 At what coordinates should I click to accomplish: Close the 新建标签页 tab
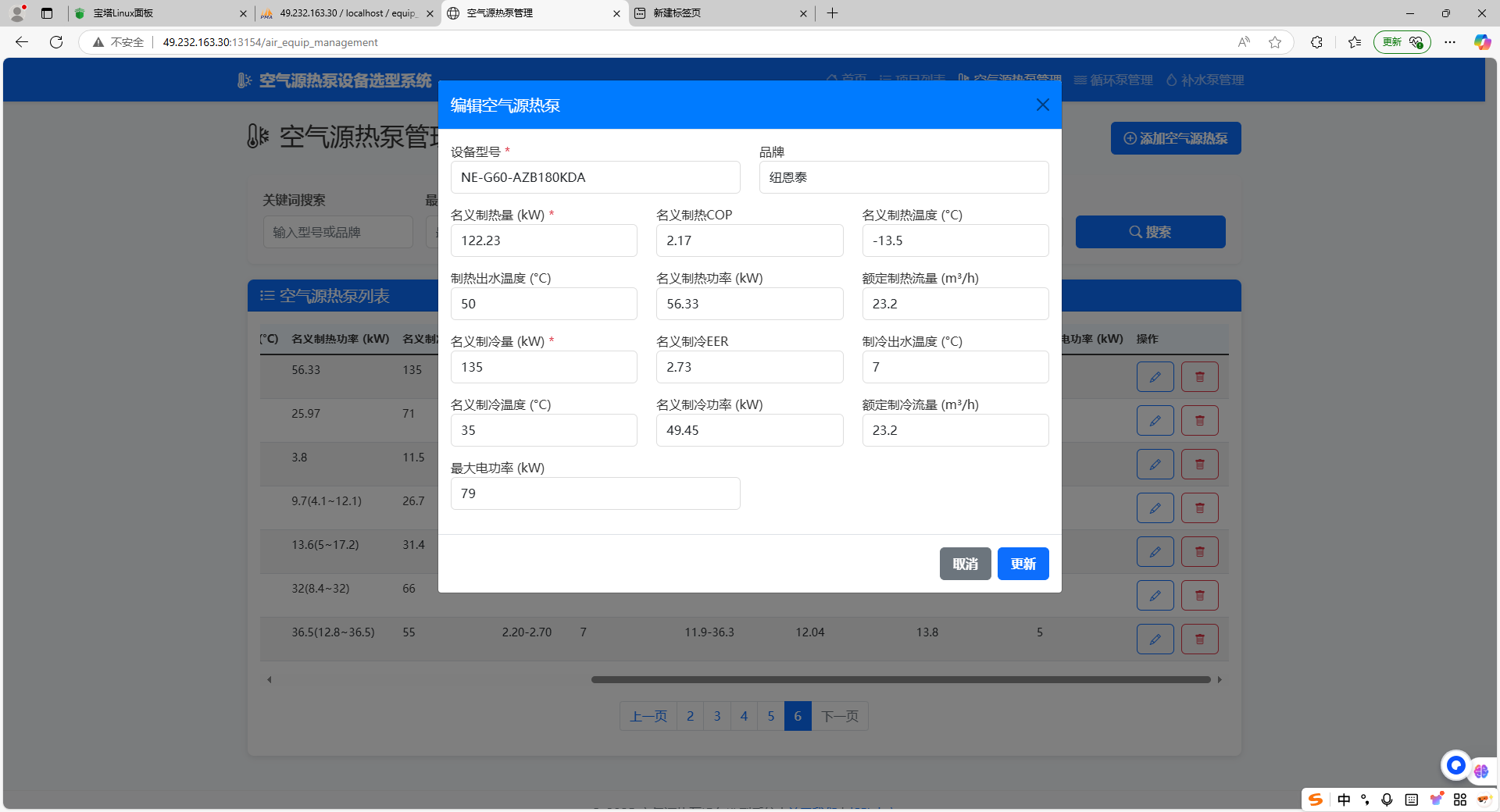[x=803, y=13]
